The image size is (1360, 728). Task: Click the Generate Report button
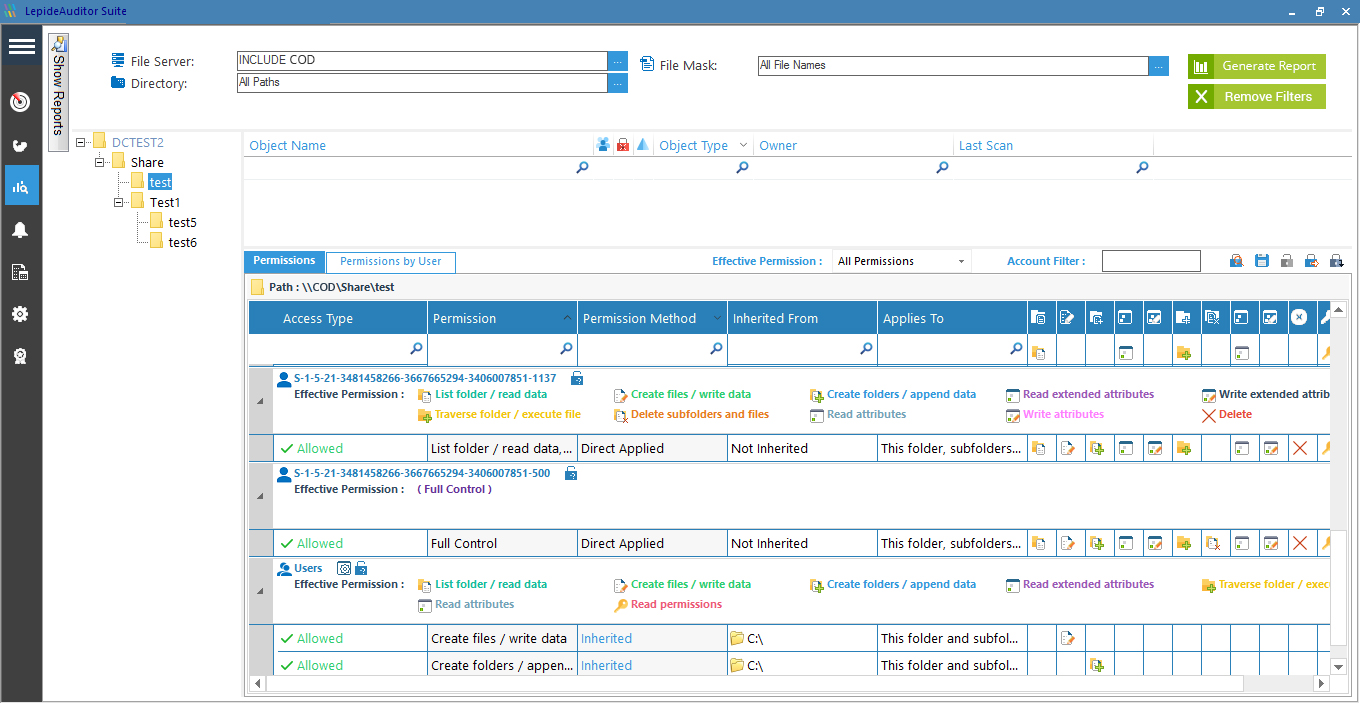[x=1257, y=66]
